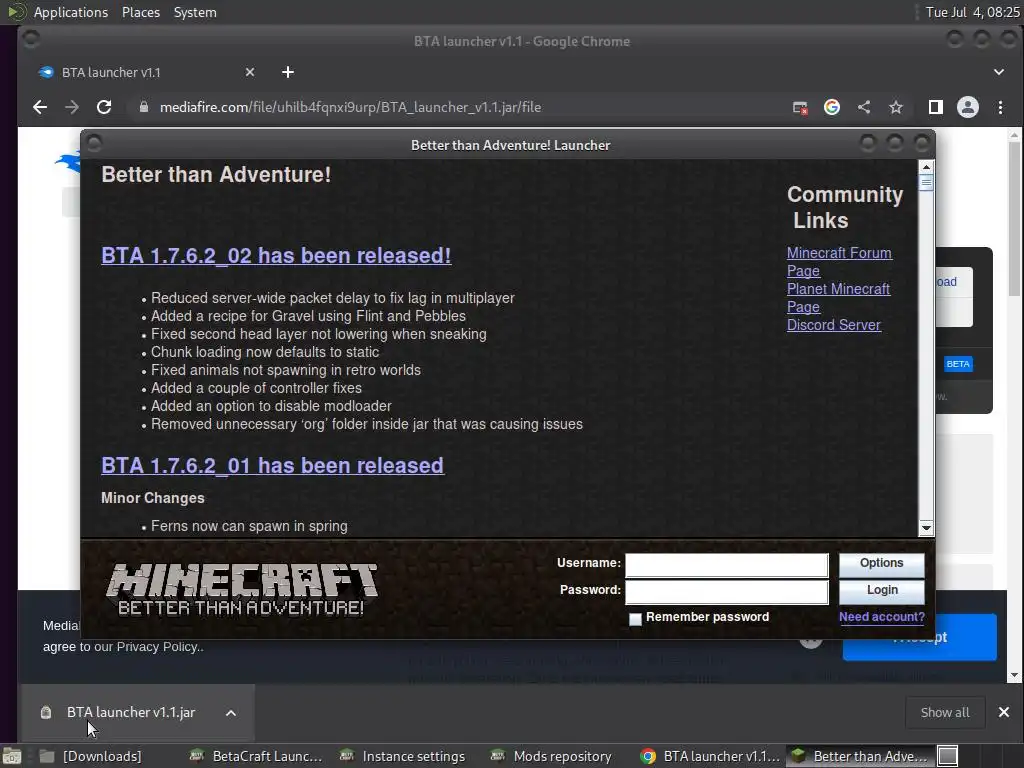Open Chrome's three-dot menu
The width and height of the screenshot is (1024, 768).
(x=1000, y=107)
